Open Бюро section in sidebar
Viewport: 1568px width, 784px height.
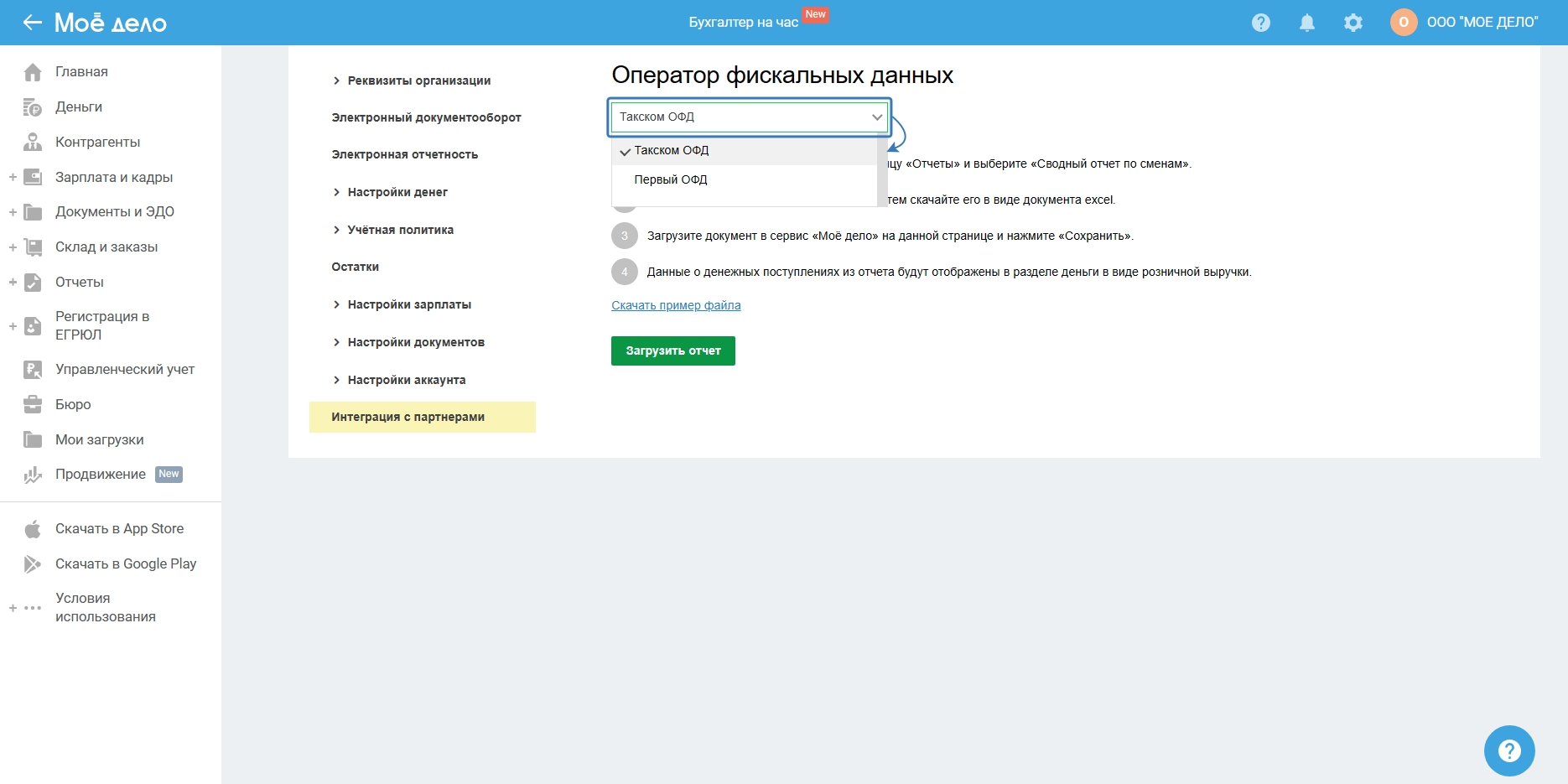pyautogui.click(x=73, y=405)
